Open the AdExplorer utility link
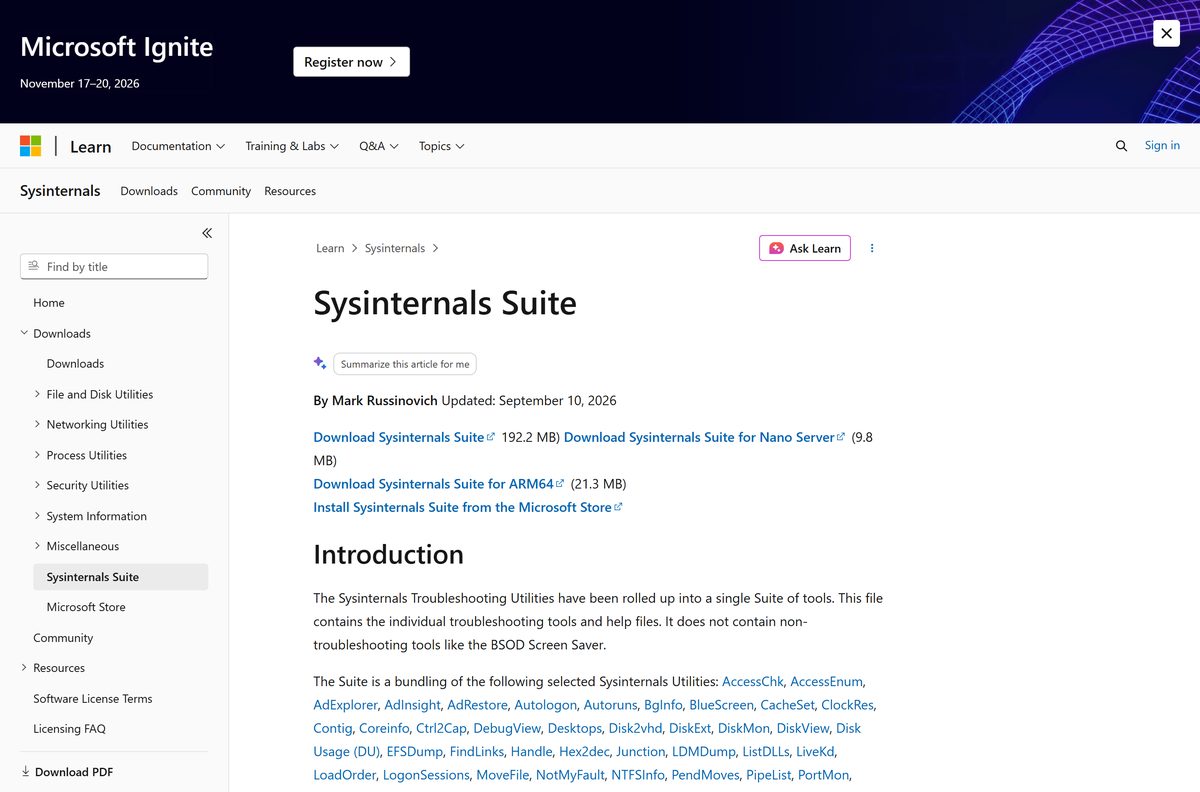The height and width of the screenshot is (792, 1200). point(345,705)
